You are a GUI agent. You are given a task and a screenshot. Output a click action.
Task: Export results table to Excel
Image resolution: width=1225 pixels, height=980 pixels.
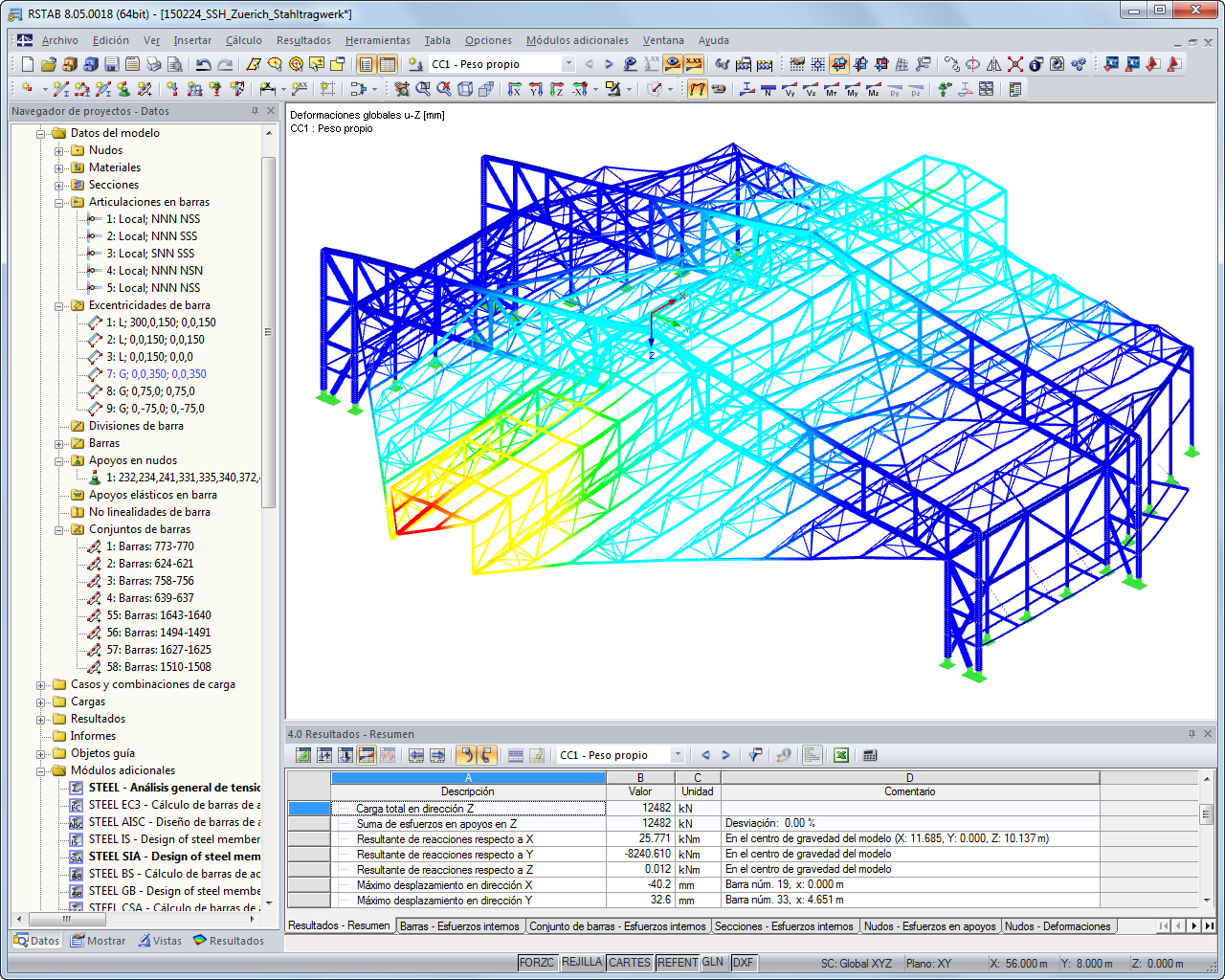(x=840, y=755)
